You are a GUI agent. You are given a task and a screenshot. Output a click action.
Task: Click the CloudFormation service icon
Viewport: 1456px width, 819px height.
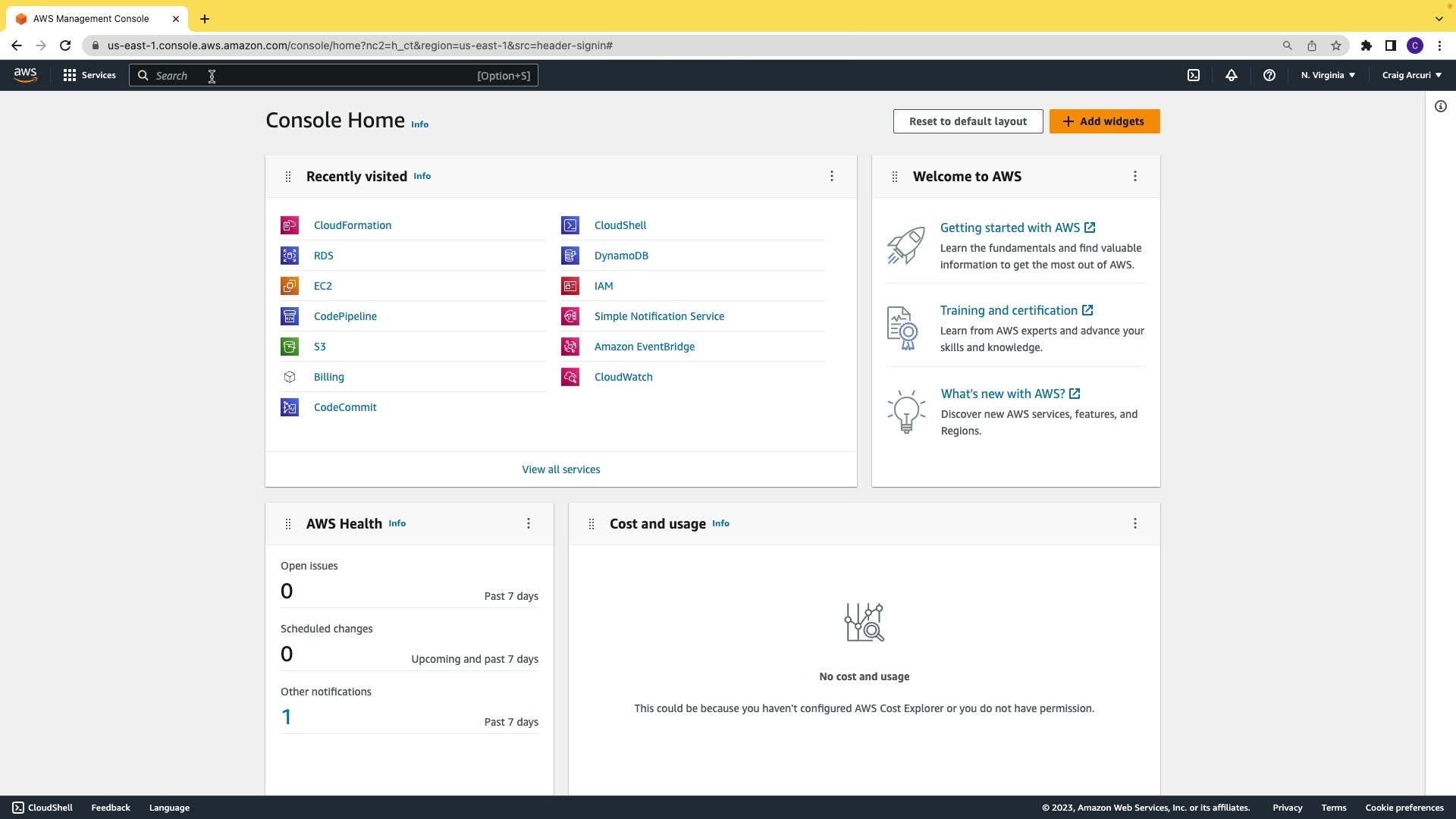point(290,225)
